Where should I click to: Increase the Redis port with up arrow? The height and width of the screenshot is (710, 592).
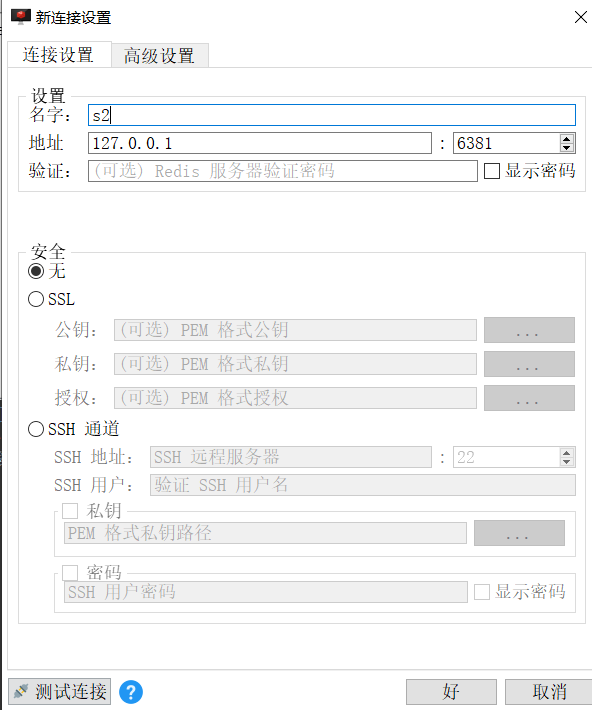567,139
